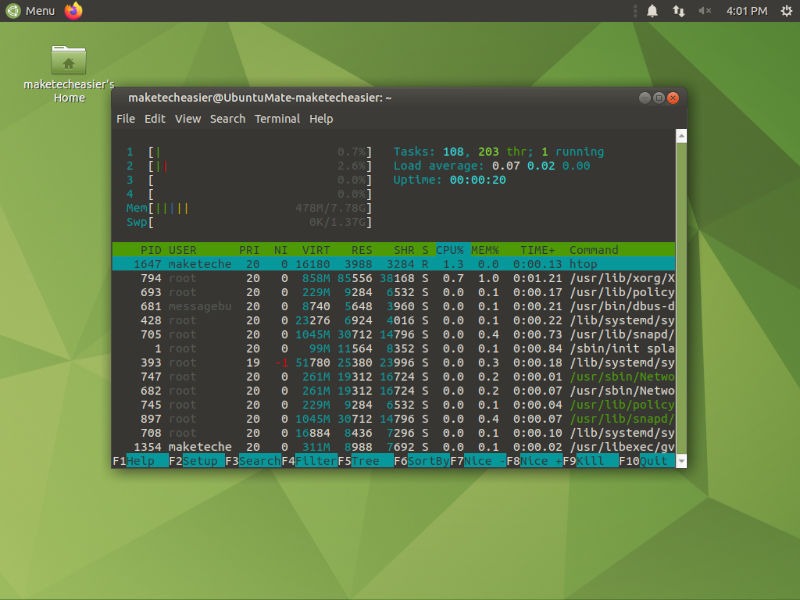Unmute the speaker icon in the system tray
This screenshot has width=800, height=600.
(706, 11)
